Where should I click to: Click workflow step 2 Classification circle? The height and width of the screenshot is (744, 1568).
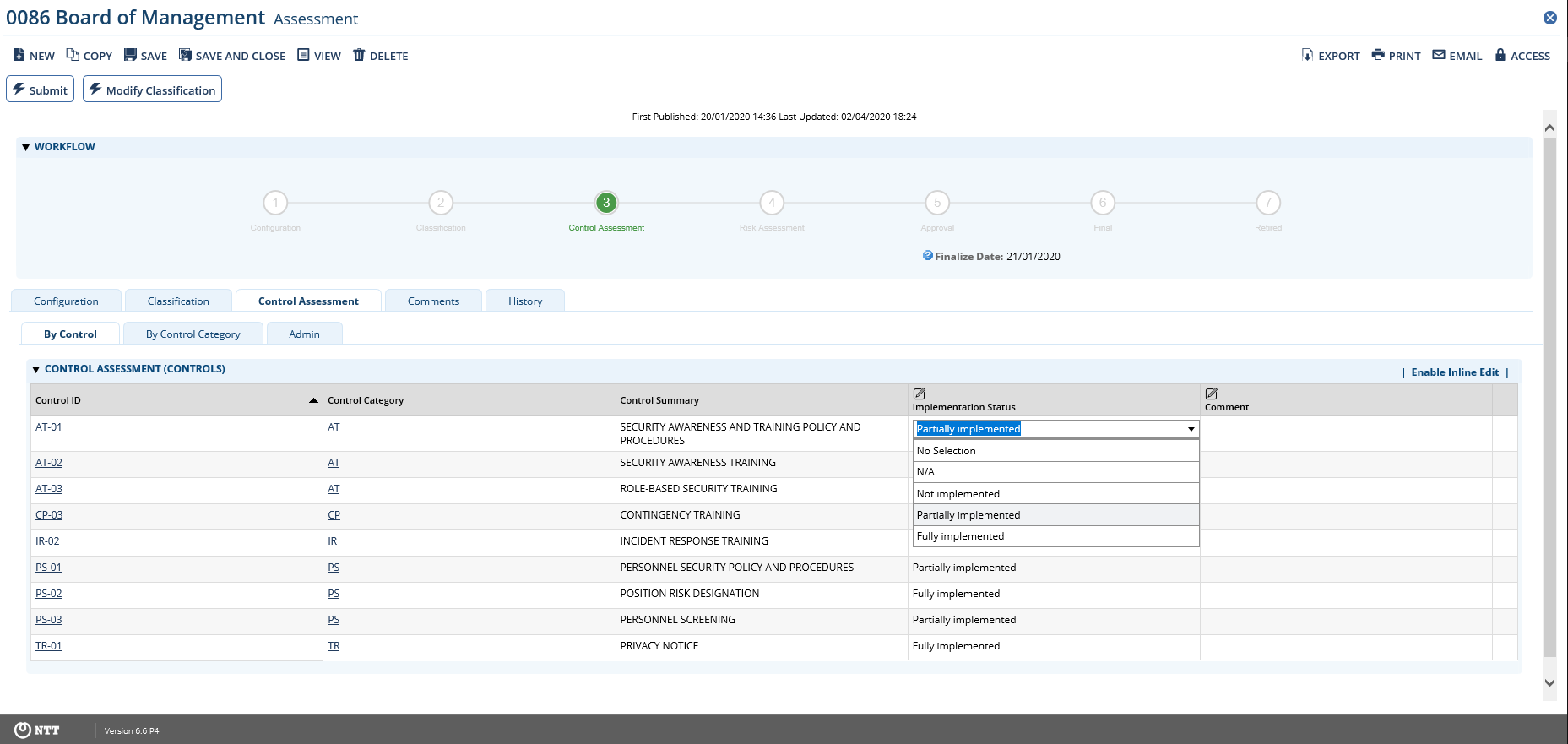[x=441, y=203]
